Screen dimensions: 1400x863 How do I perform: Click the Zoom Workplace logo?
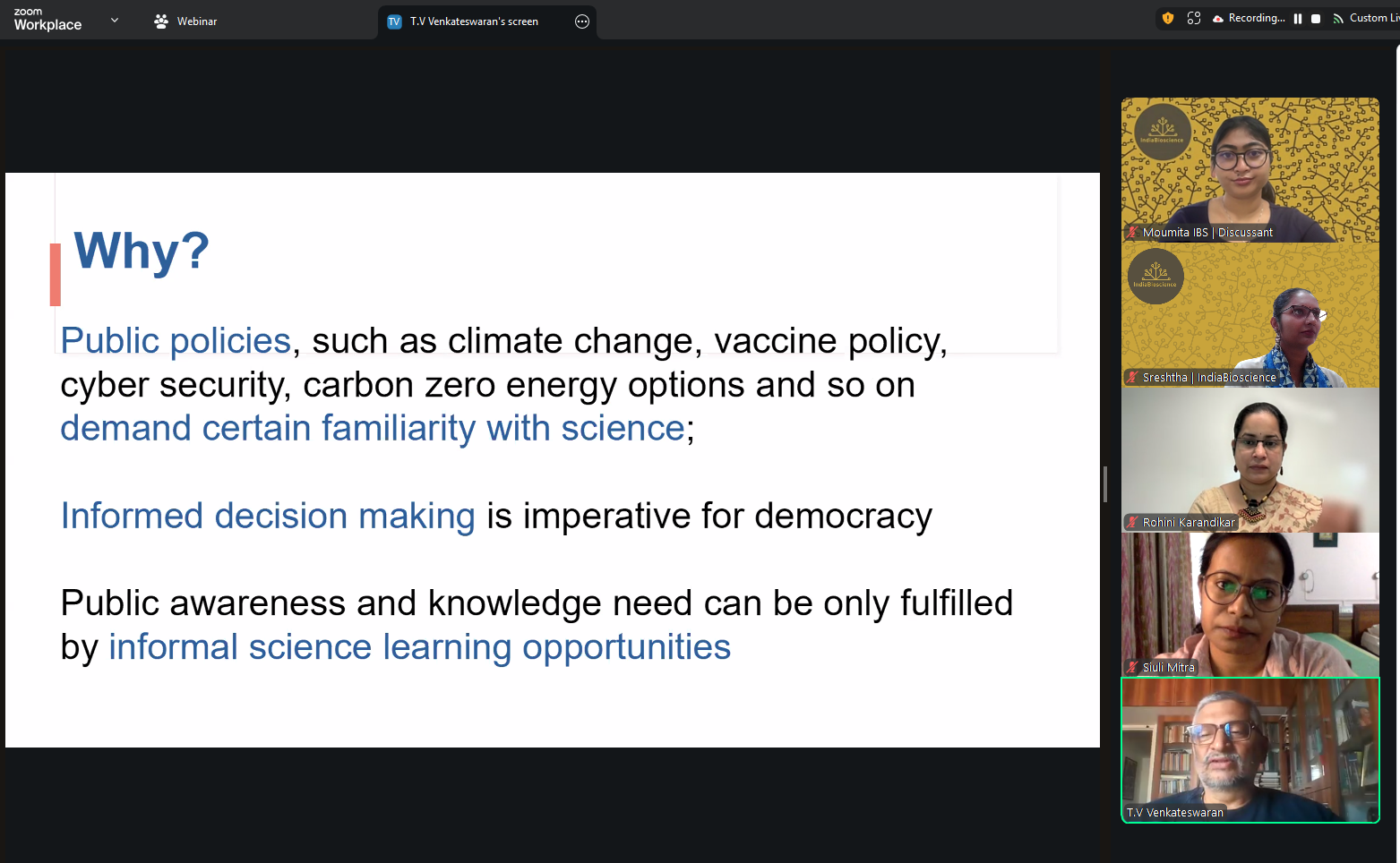tap(47, 20)
